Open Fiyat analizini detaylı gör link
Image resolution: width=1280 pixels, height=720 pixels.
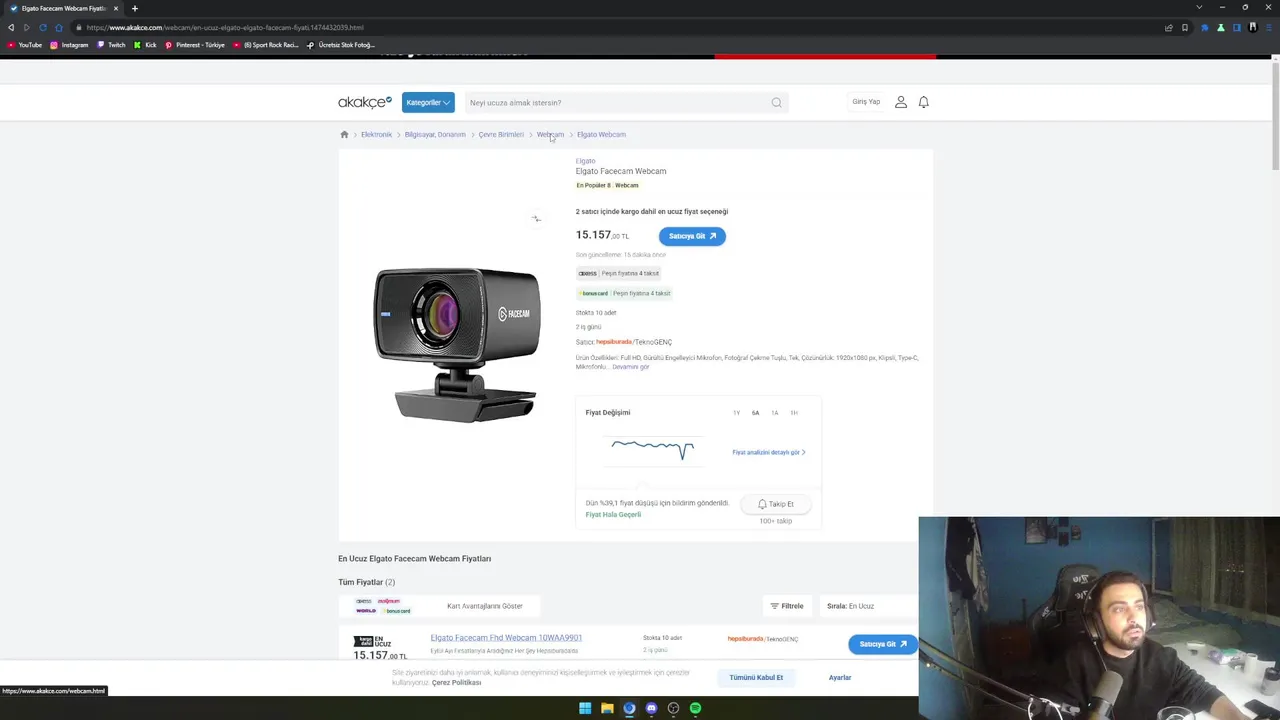(768, 452)
